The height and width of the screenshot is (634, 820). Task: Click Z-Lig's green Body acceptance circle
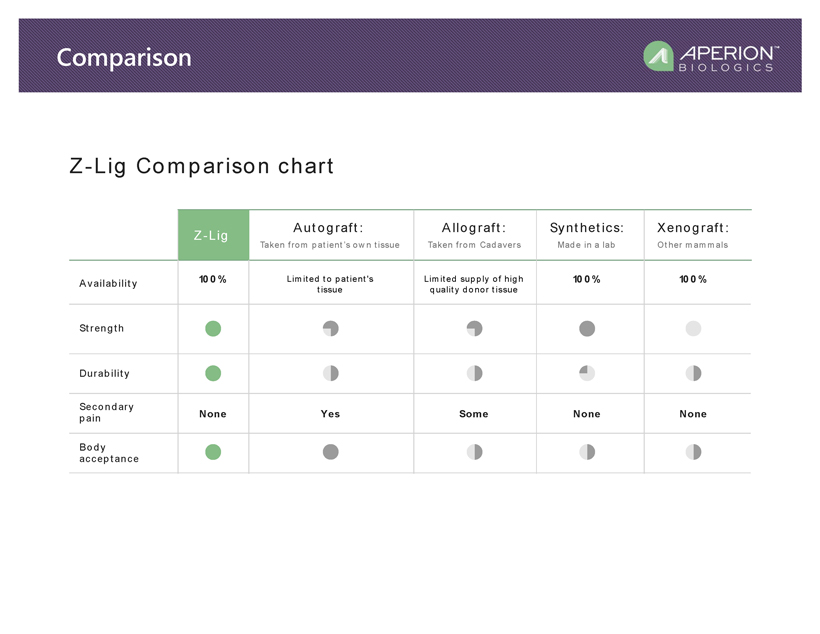[213, 452]
